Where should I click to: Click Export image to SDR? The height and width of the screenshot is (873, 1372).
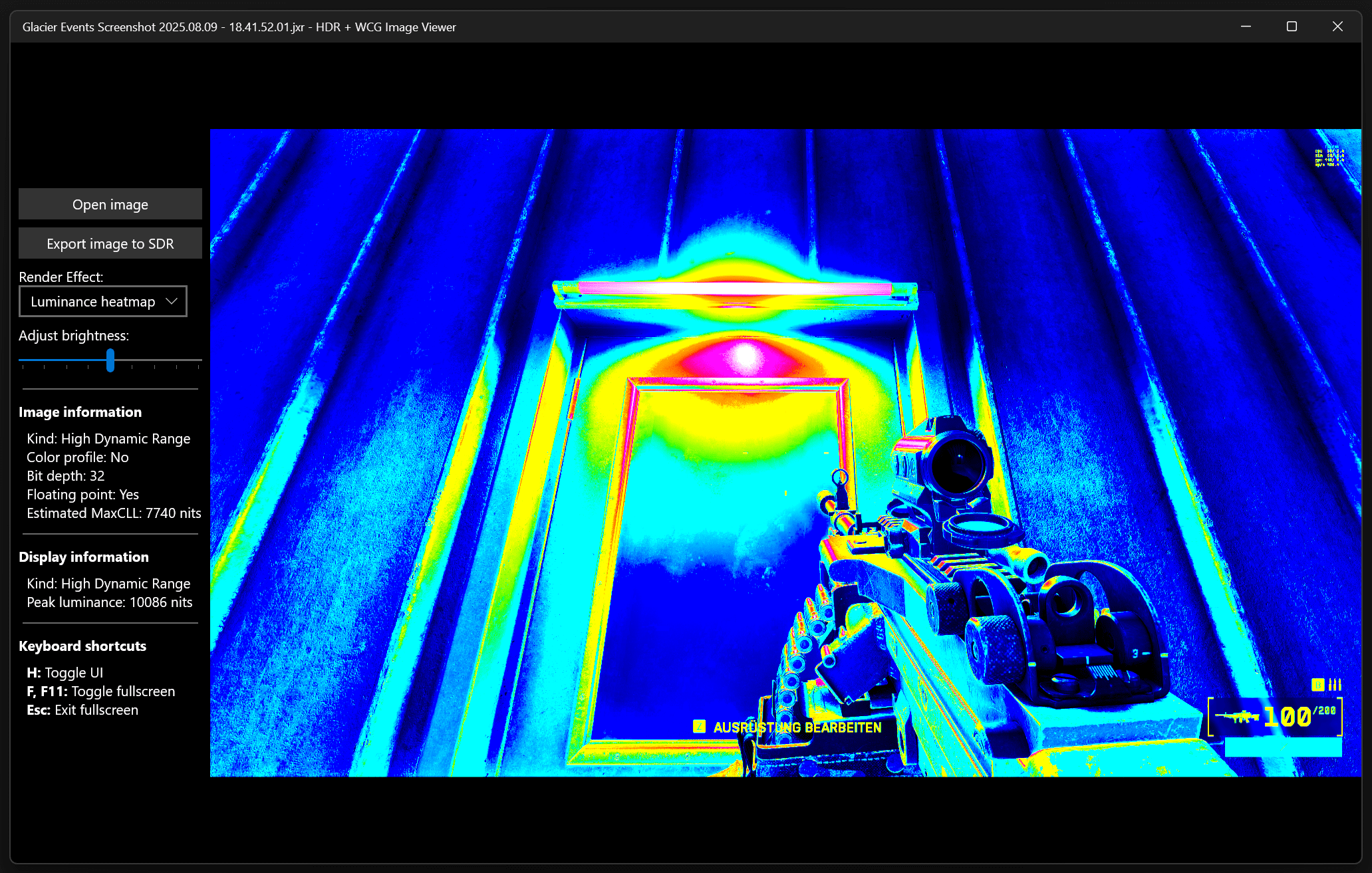point(110,243)
